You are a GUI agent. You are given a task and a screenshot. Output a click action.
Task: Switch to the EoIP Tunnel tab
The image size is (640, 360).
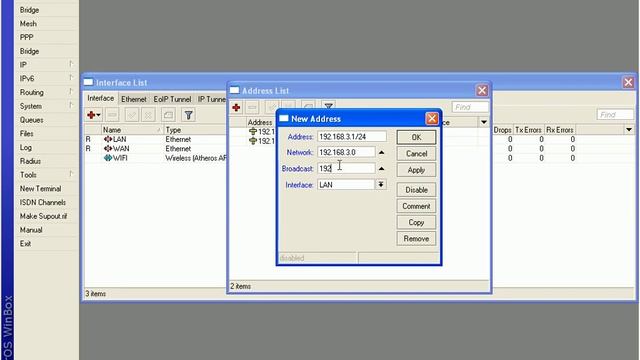click(172, 99)
